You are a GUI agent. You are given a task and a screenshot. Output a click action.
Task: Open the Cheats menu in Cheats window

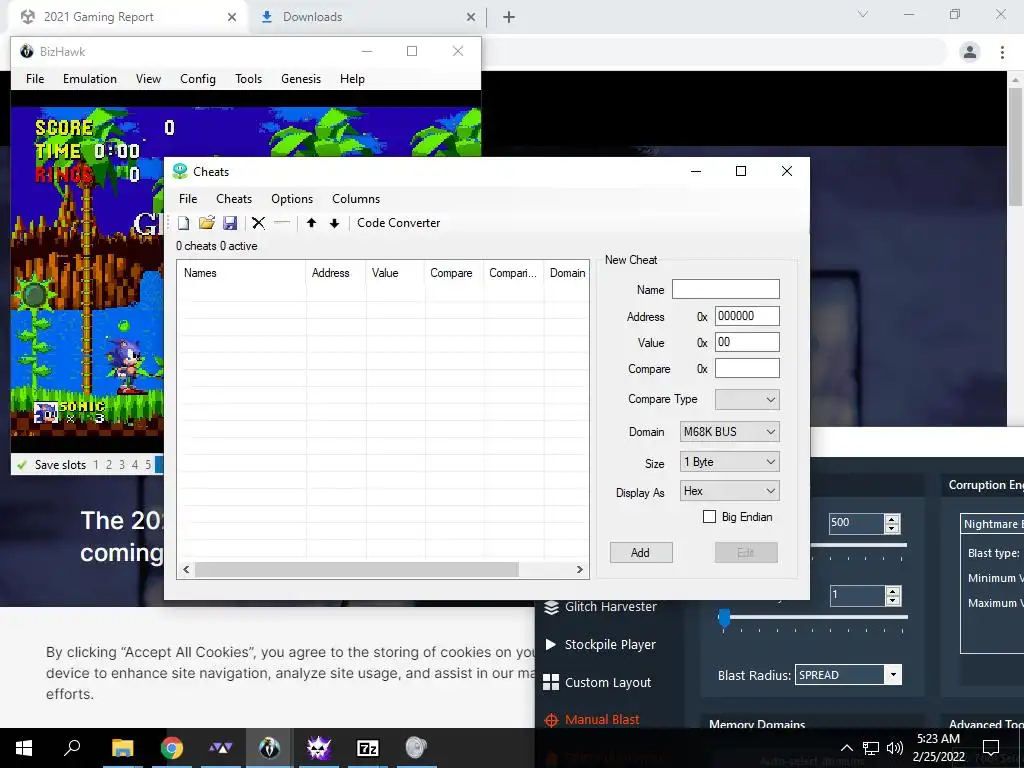click(234, 199)
